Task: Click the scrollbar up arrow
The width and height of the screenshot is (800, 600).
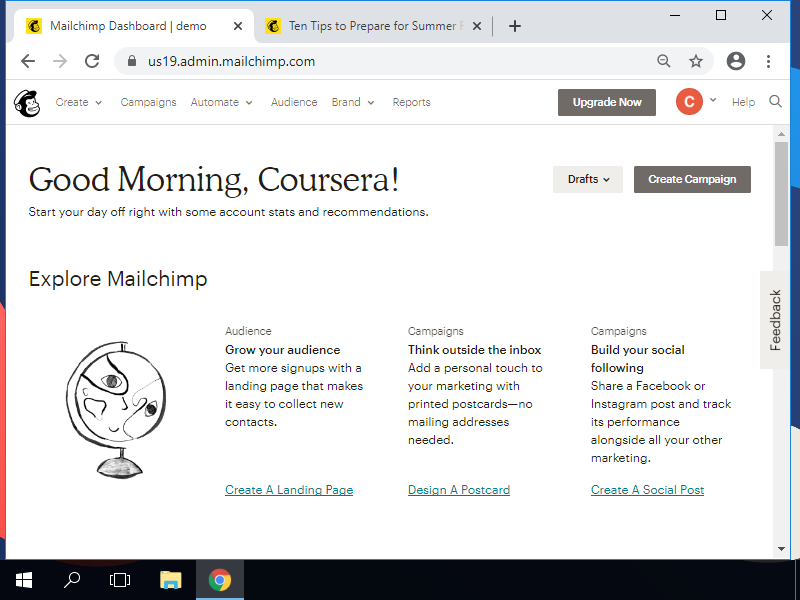Action: pyautogui.click(x=781, y=134)
